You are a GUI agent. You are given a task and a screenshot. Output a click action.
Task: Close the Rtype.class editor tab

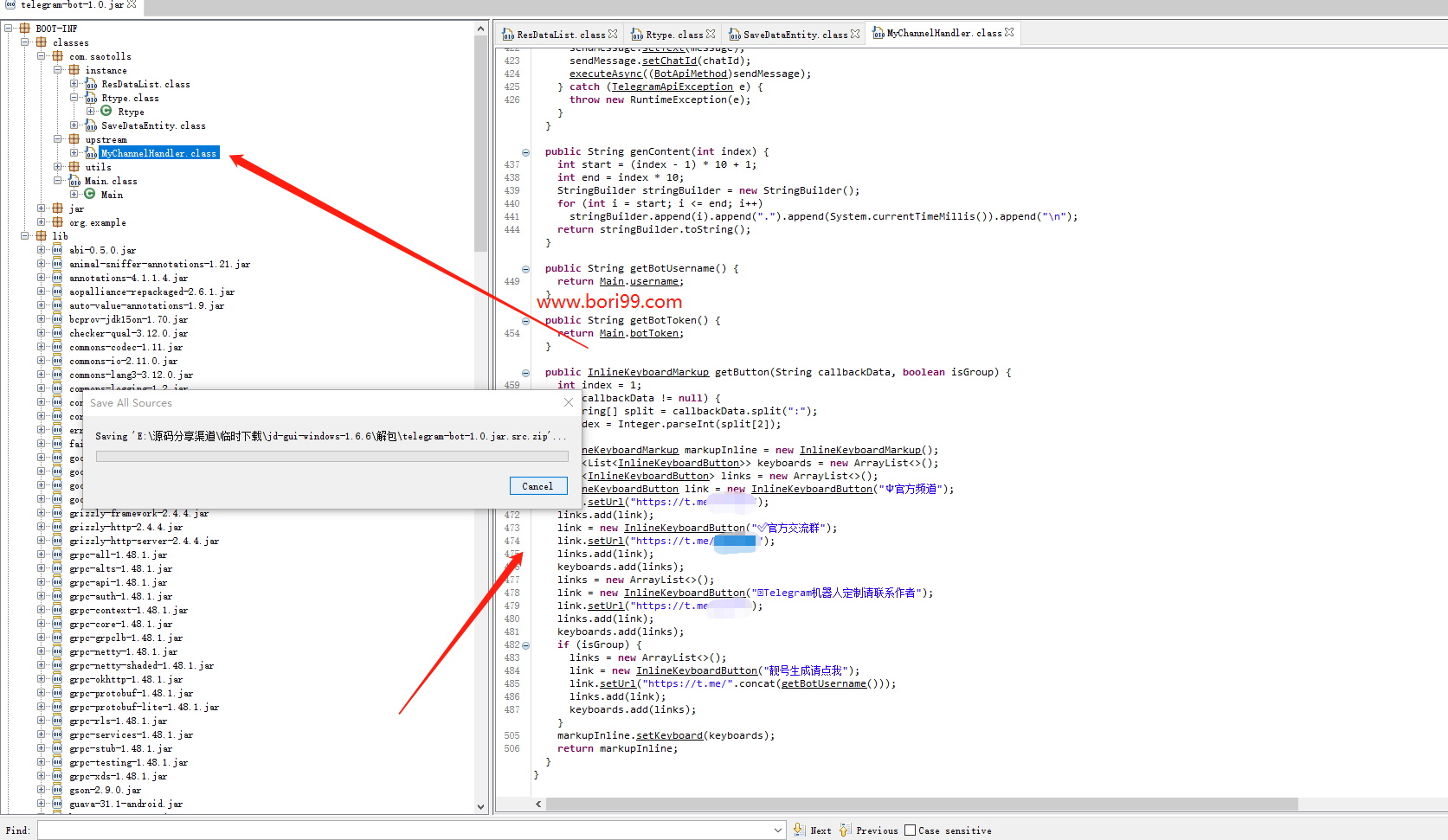(x=711, y=34)
